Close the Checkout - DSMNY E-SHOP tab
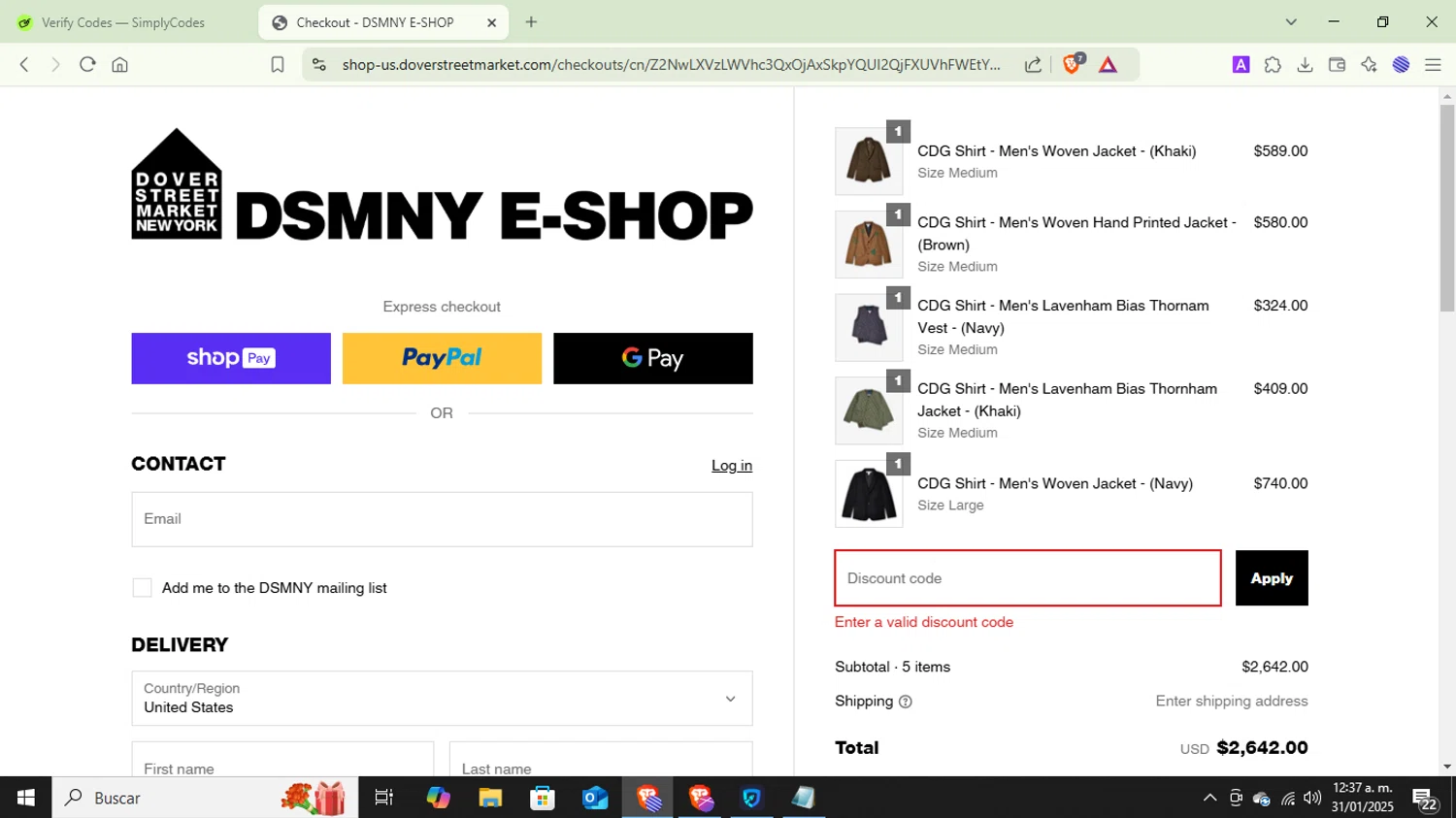The image size is (1456, 818). (491, 22)
